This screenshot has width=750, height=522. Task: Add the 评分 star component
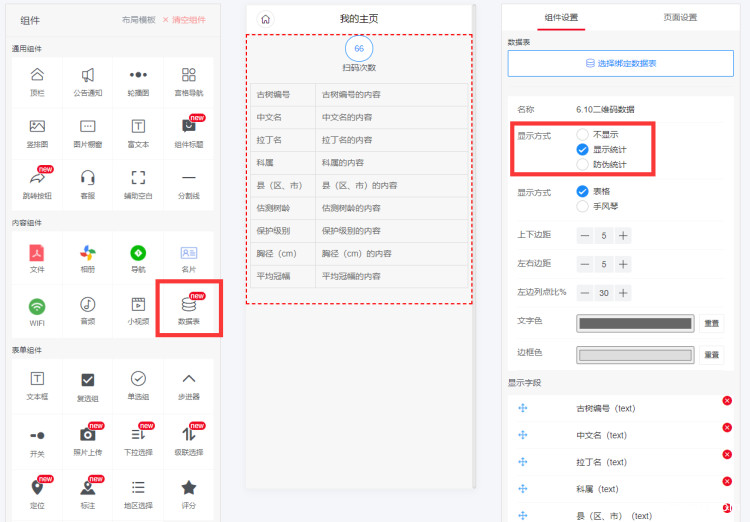click(188, 492)
